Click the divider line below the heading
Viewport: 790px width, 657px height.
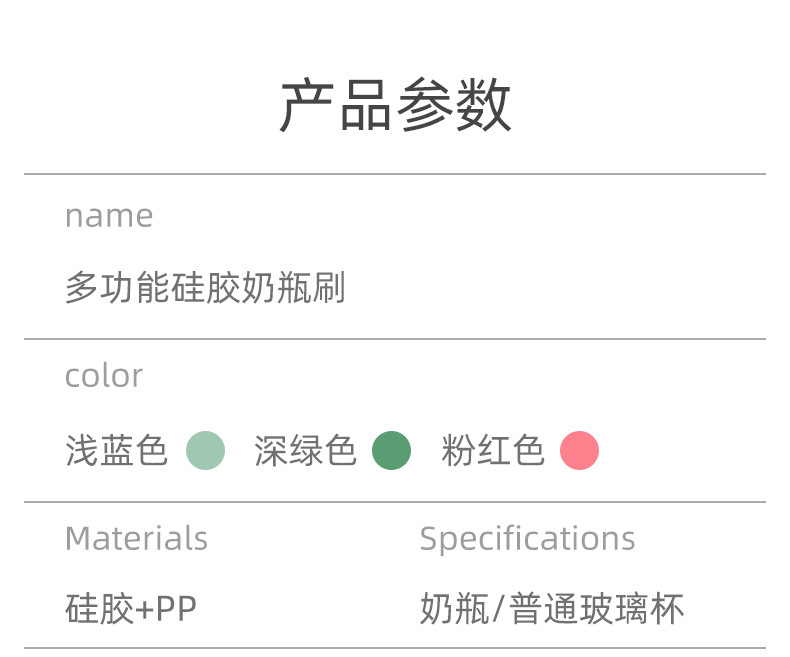click(395, 174)
